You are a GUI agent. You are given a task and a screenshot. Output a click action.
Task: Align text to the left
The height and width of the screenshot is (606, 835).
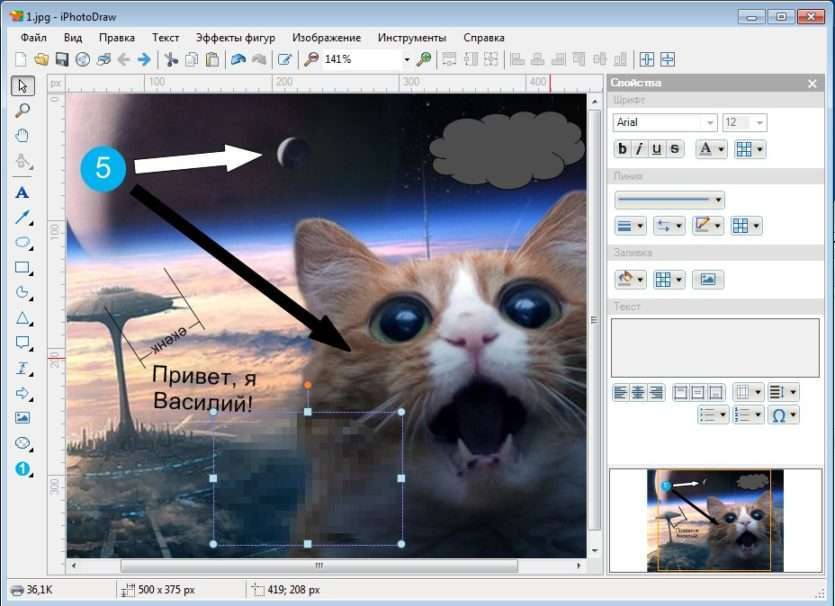(x=620, y=393)
